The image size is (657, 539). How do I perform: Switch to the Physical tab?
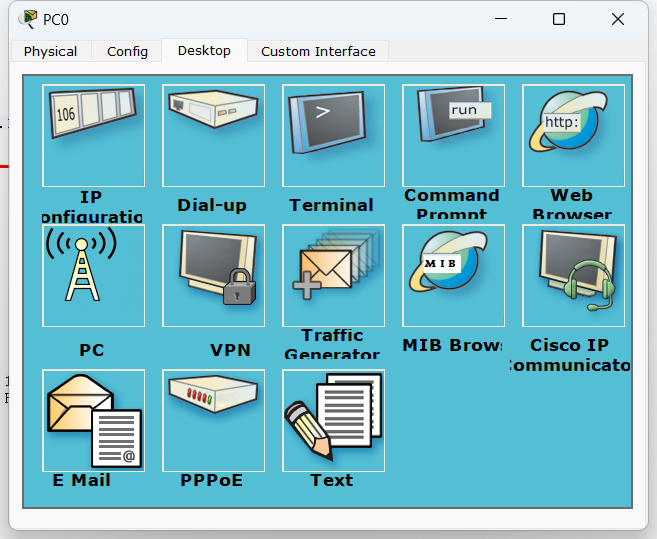50,51
